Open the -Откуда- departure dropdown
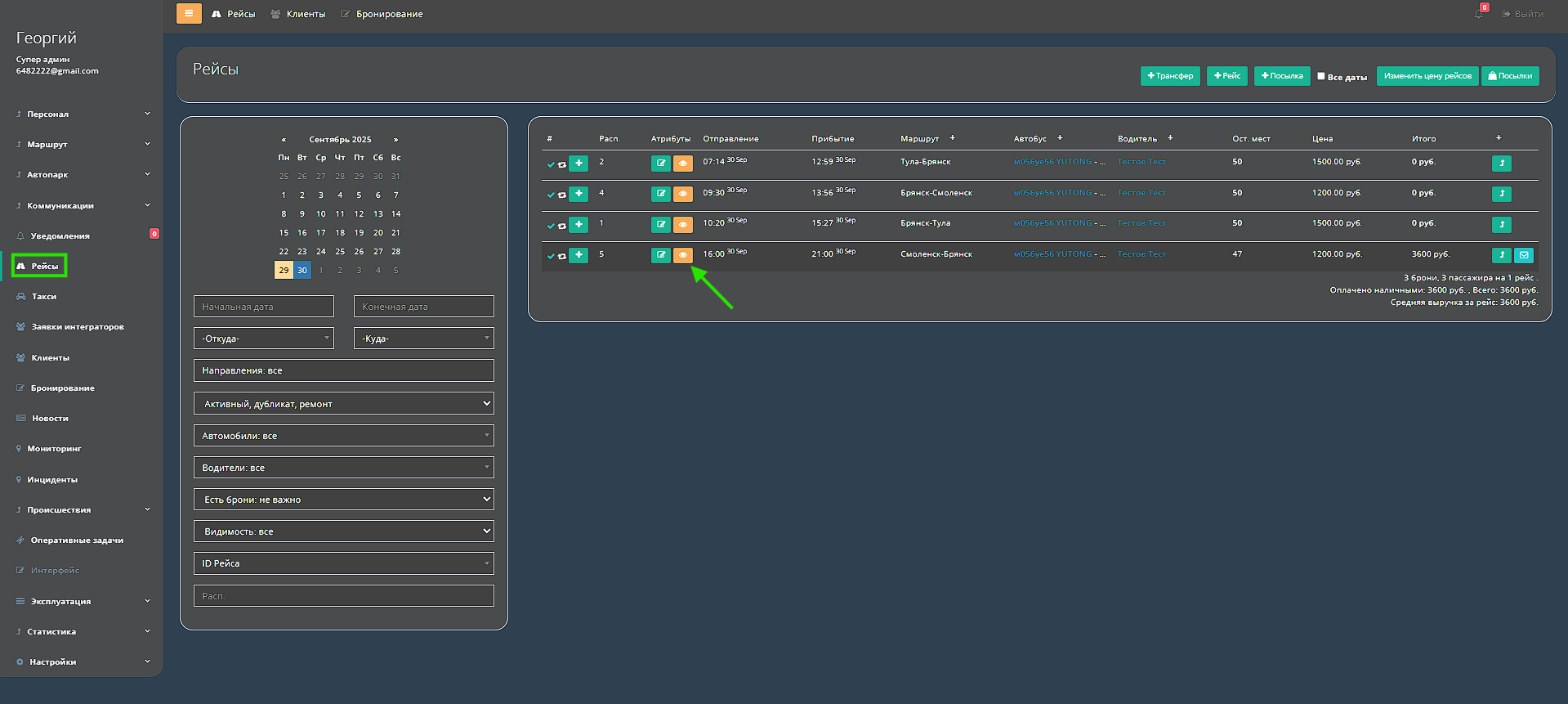1568x704 pixels. pyautogui.click(x=264, y=339)
